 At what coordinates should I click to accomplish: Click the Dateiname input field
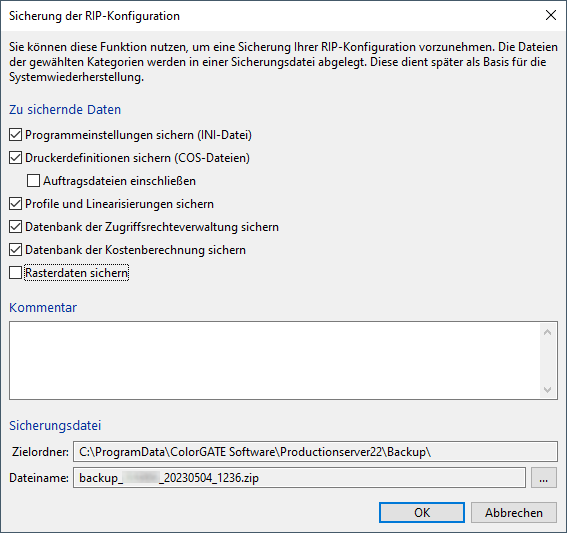click(x=299, y=478)
